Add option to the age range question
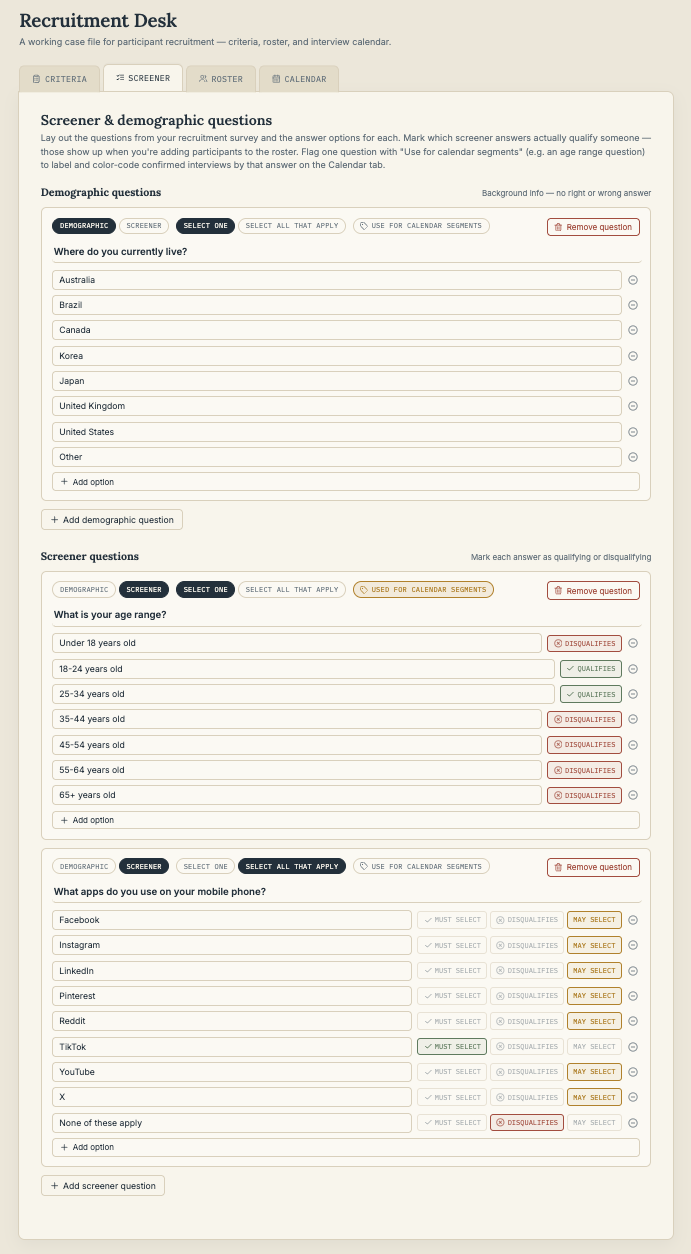The width and height of the screenshot is (691, 1254). (x=346, y=820)
